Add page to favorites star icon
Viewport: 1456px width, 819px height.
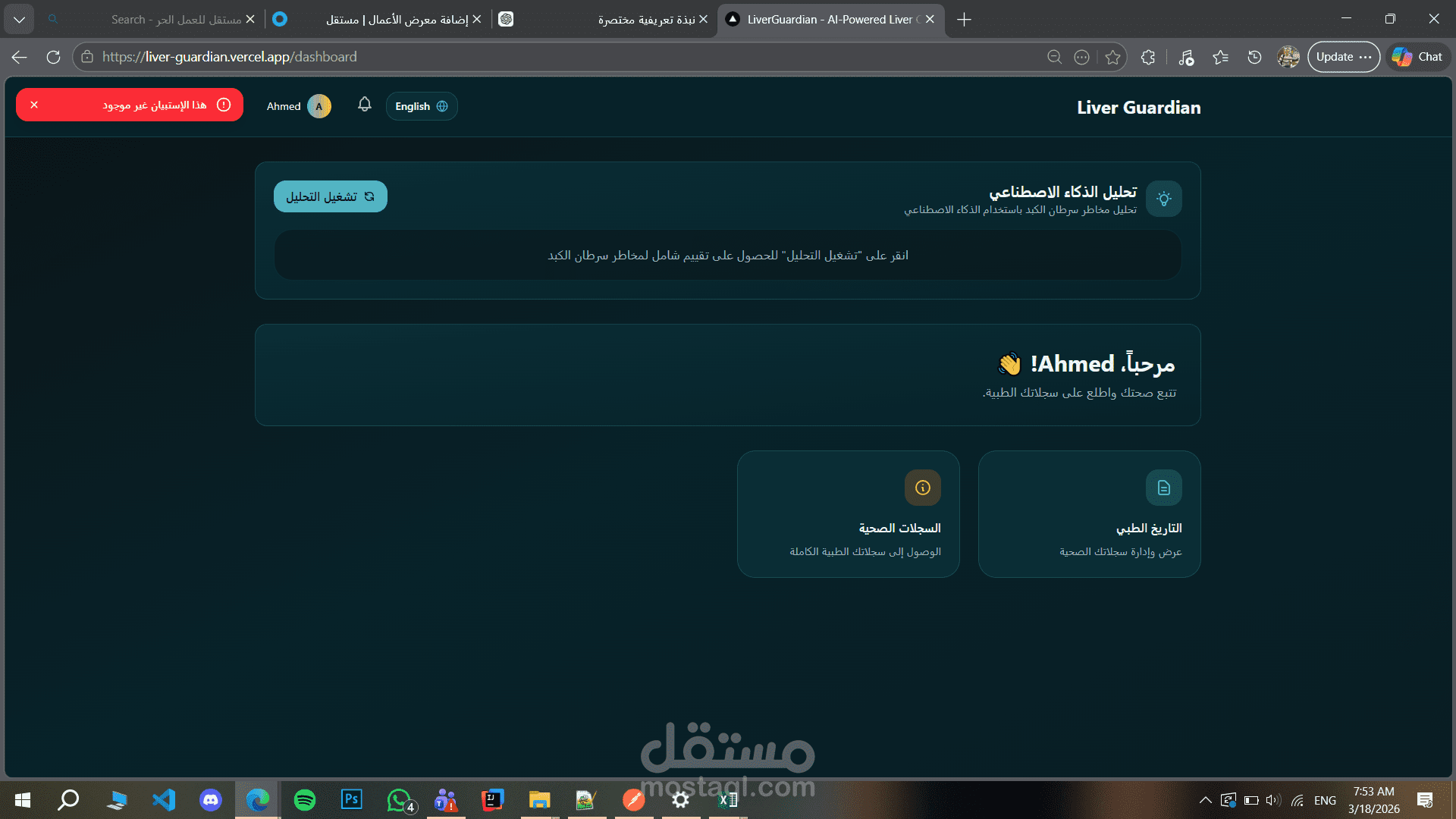pos(1112,57)
